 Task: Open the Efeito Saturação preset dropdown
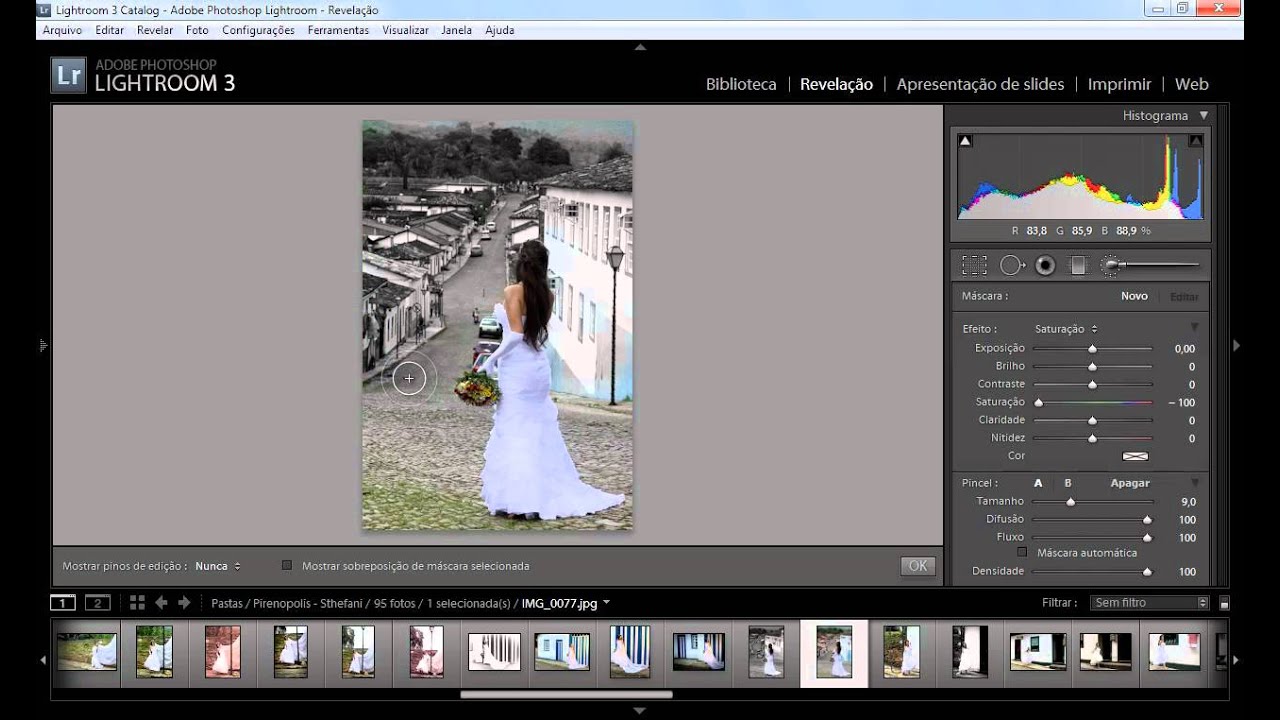(x=1066, y=329)
